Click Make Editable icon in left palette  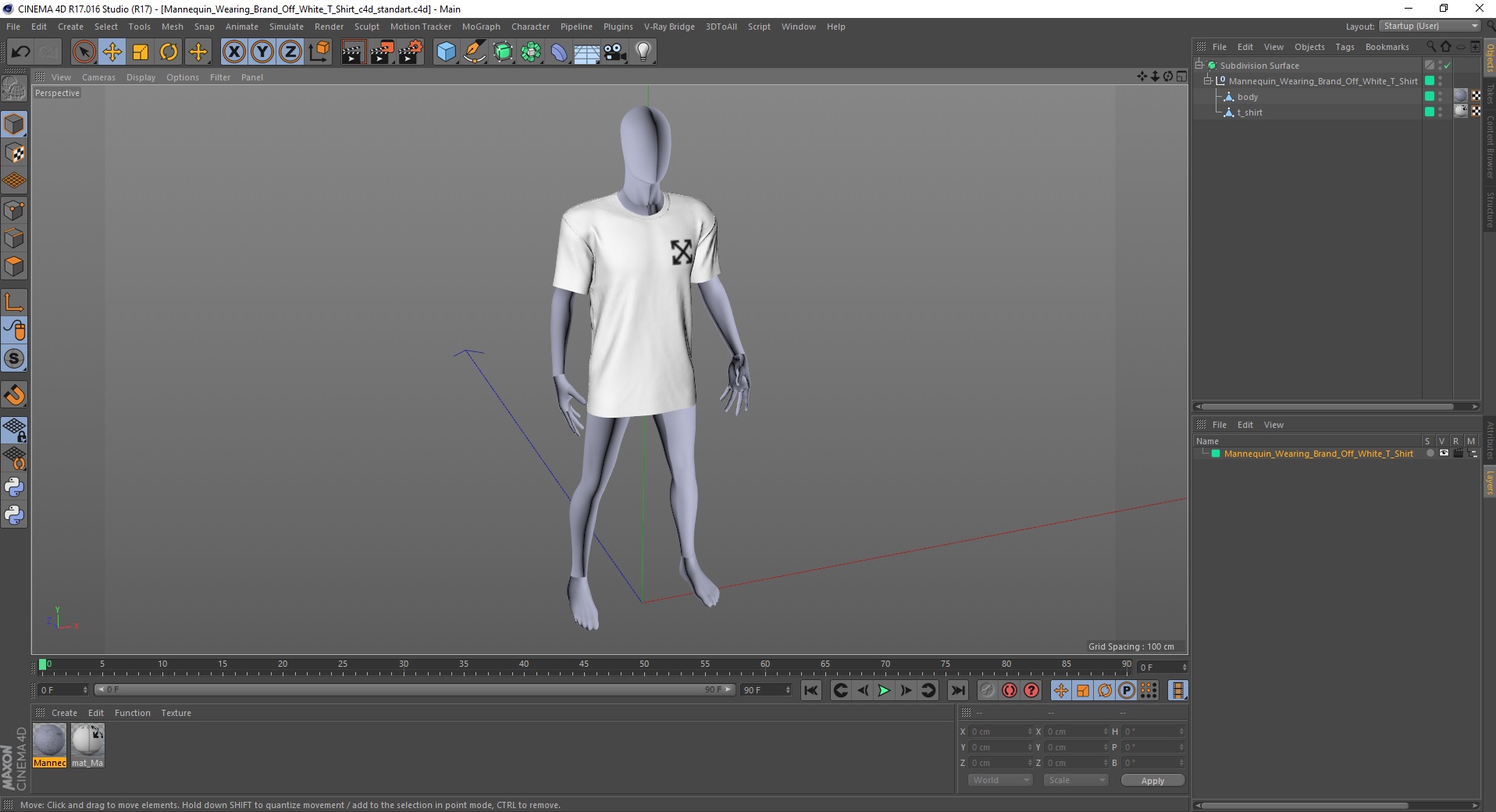(x=14, y=89)
